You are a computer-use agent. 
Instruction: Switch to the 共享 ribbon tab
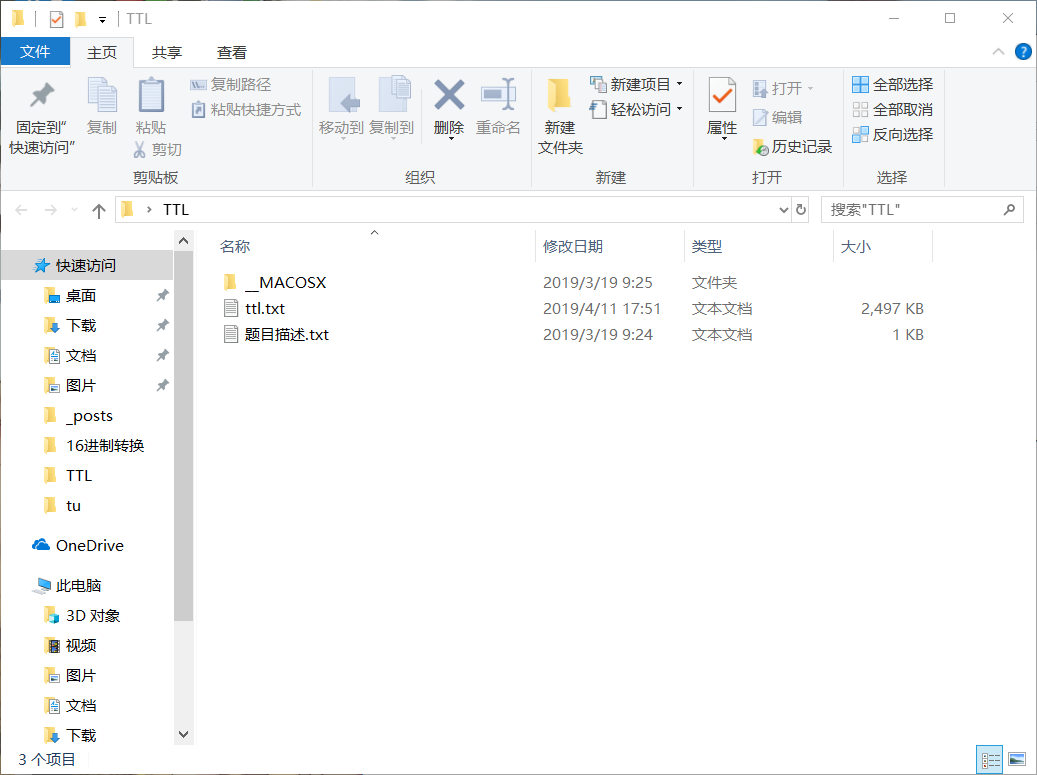[x=167, y=52]
